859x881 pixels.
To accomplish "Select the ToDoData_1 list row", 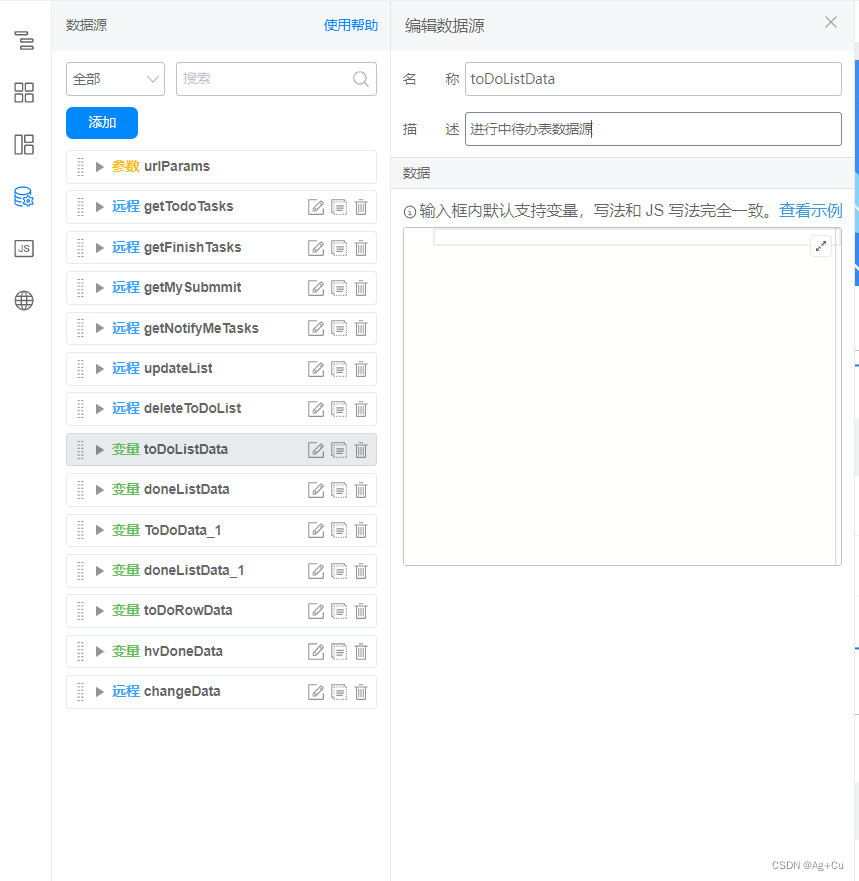I will (221, 530).
